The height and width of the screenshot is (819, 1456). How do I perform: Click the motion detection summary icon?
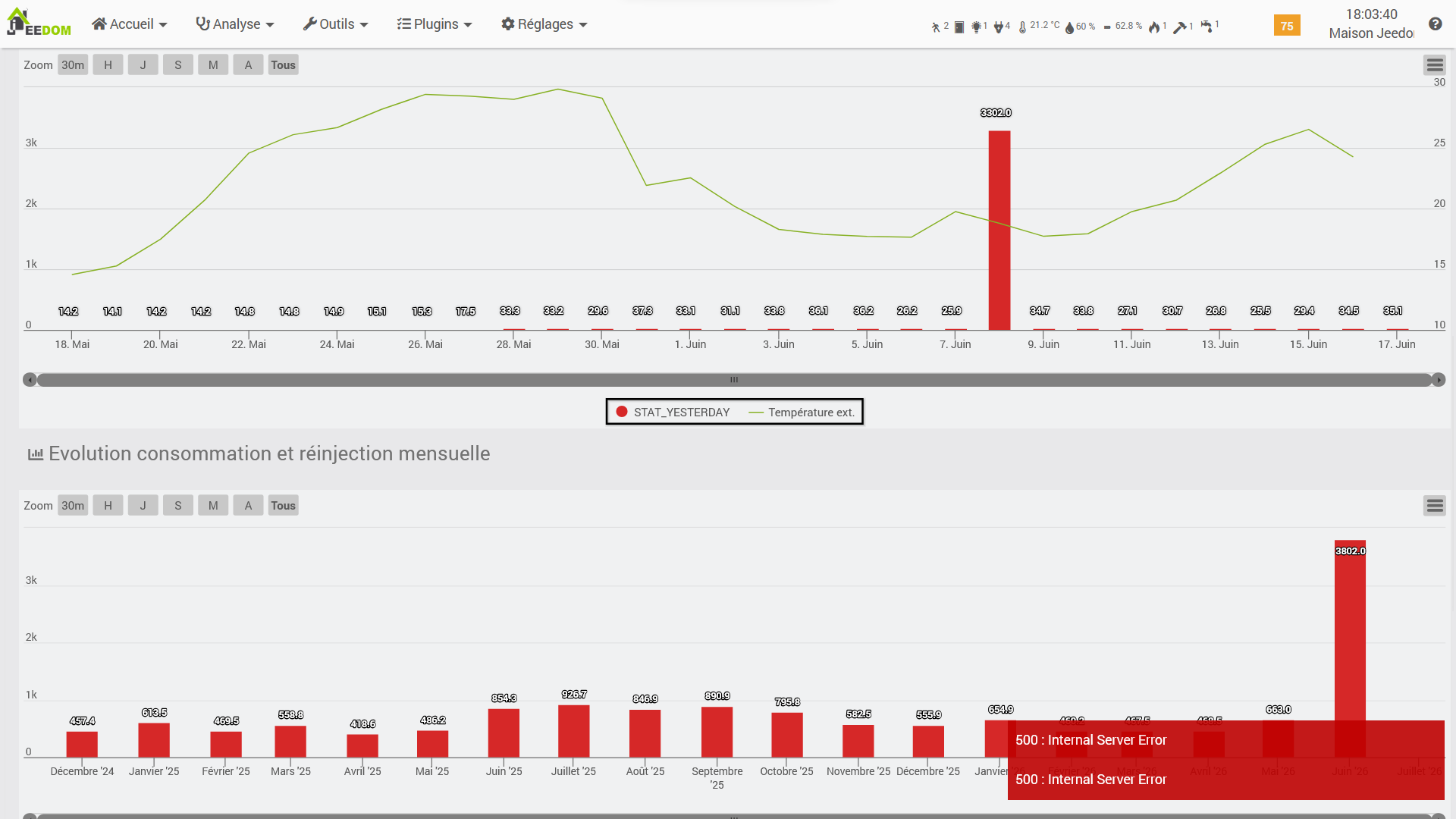(936, 27)
